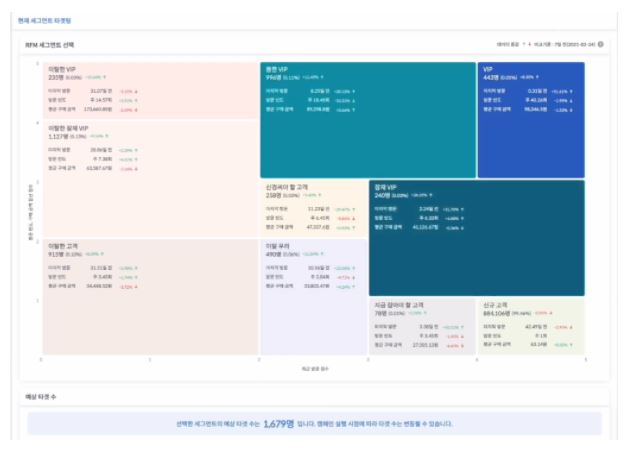Select the 이탈한 VIP segment tile
This screenshot has width=630, height=450.
[x=151, y=90]
